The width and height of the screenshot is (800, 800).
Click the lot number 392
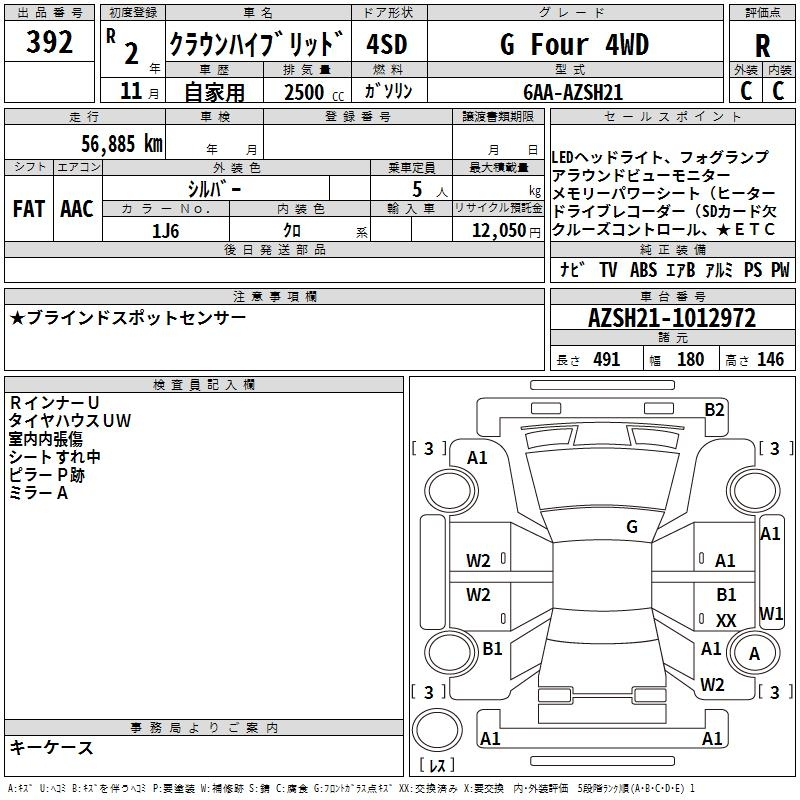pos(49,43)
